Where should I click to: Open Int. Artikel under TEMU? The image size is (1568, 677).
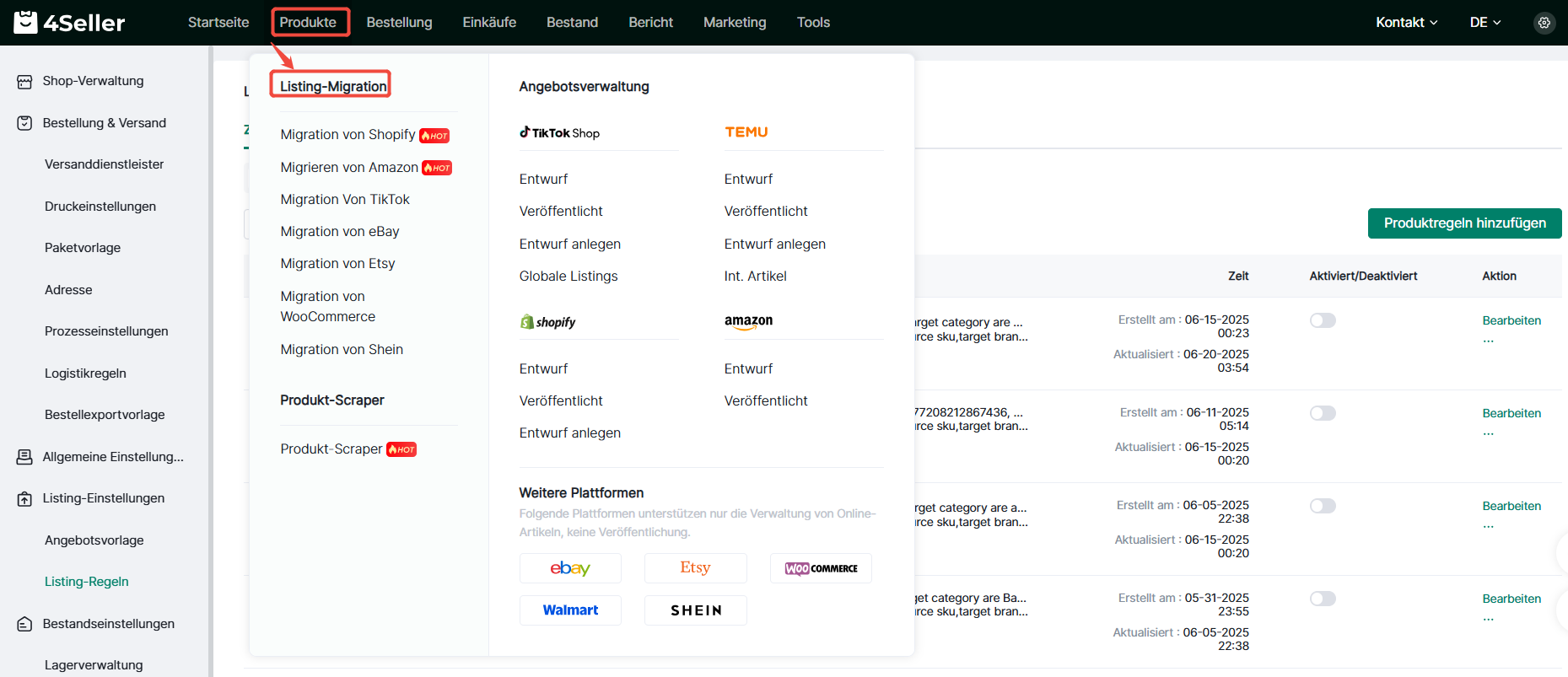(755, 277)
